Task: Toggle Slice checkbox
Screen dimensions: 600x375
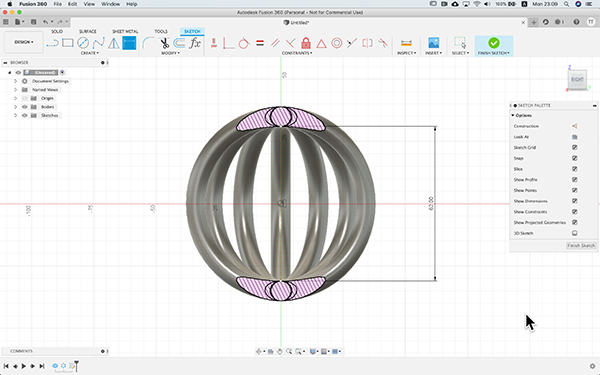Action: point(575,169)
